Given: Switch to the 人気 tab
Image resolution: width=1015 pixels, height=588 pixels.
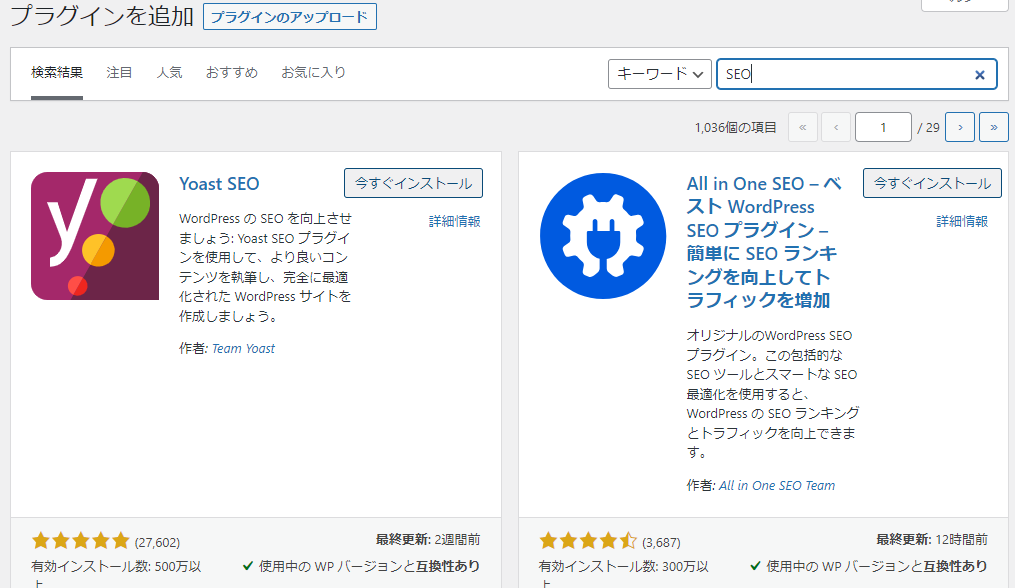Looking at the screenshot, I should (169, 73).
